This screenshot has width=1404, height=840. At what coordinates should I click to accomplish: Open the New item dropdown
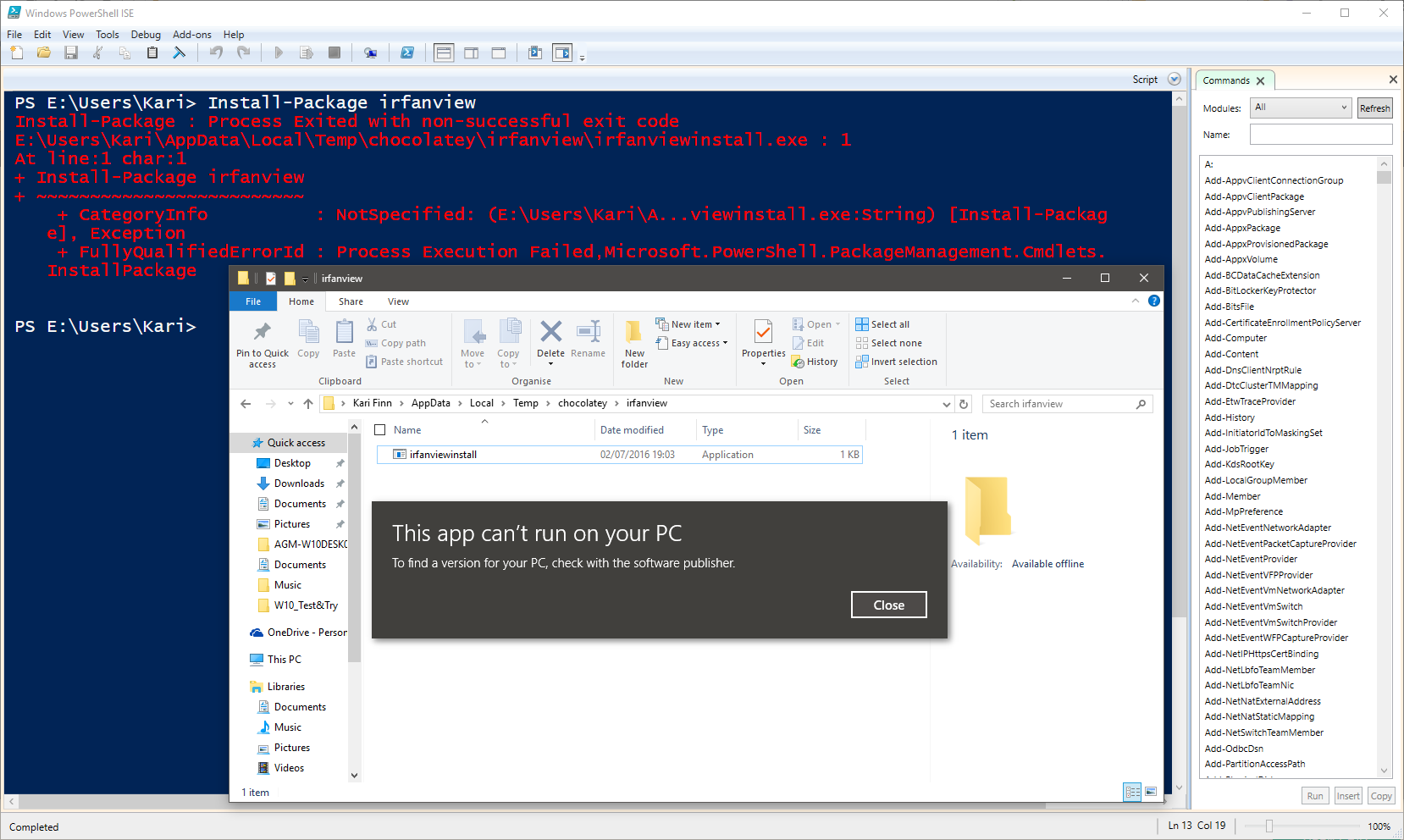coord(688,324)
